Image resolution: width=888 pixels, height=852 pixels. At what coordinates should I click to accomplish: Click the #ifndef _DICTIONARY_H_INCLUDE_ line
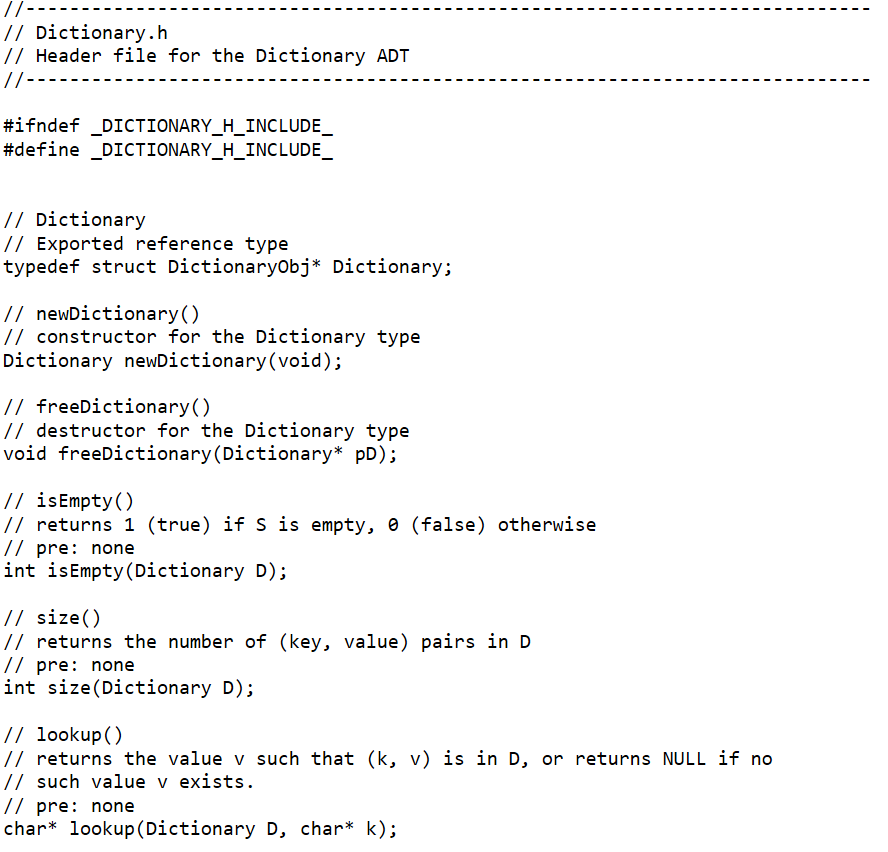[x=168, y=126]
